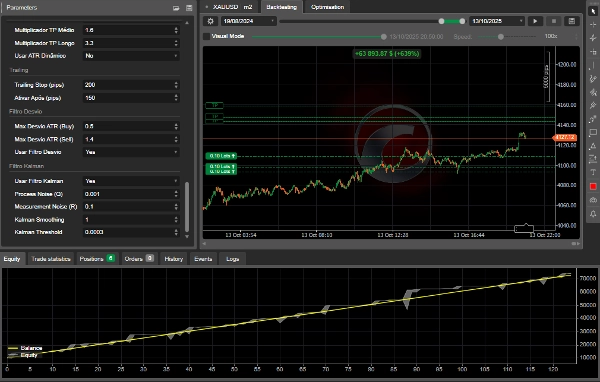Enable the Visual Mode checkbox

pos(207,36)
